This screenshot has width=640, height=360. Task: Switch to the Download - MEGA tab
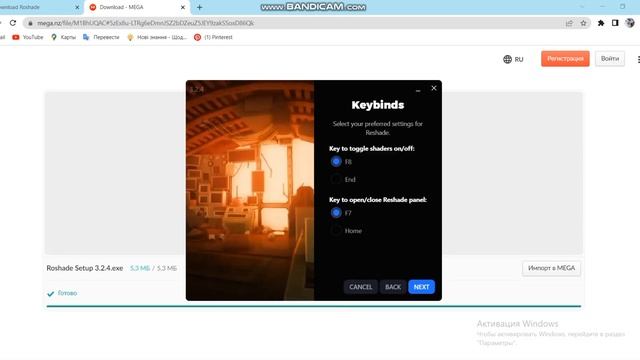[x=137, y=7]
